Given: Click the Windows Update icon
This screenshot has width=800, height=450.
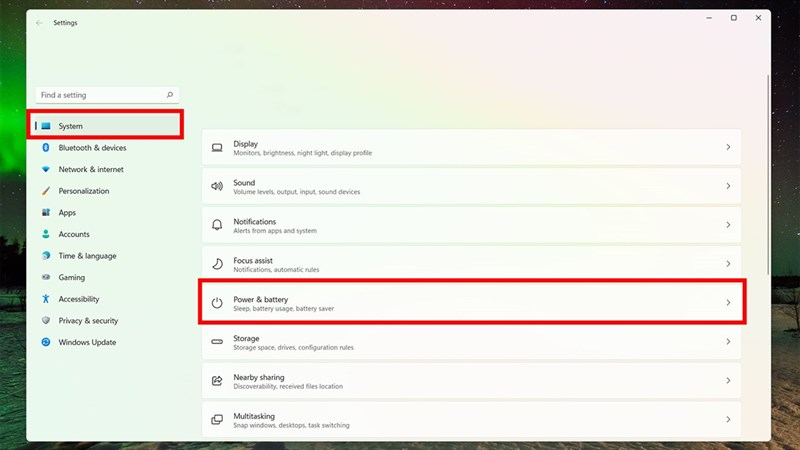Looking at the screenshot, I should click(46, 342).
